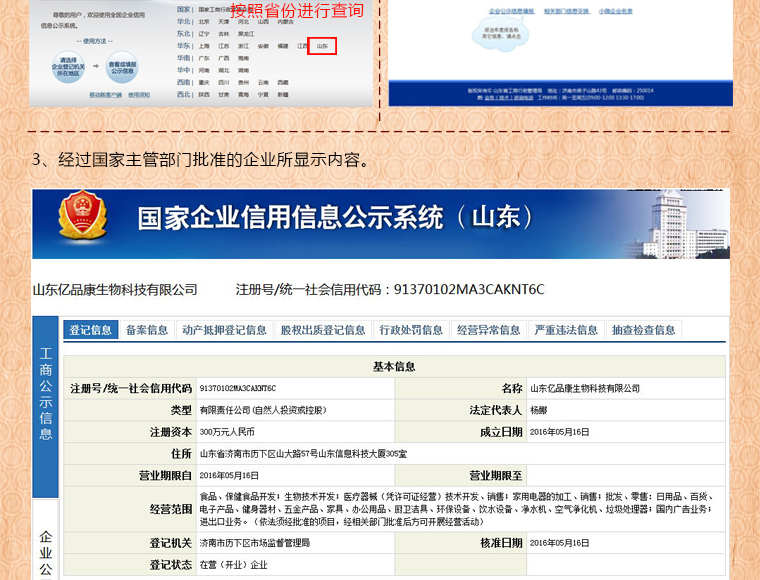Click 重庆 in the 西南 row
This screenshot has height=580, width=760.
coord(204,82)
